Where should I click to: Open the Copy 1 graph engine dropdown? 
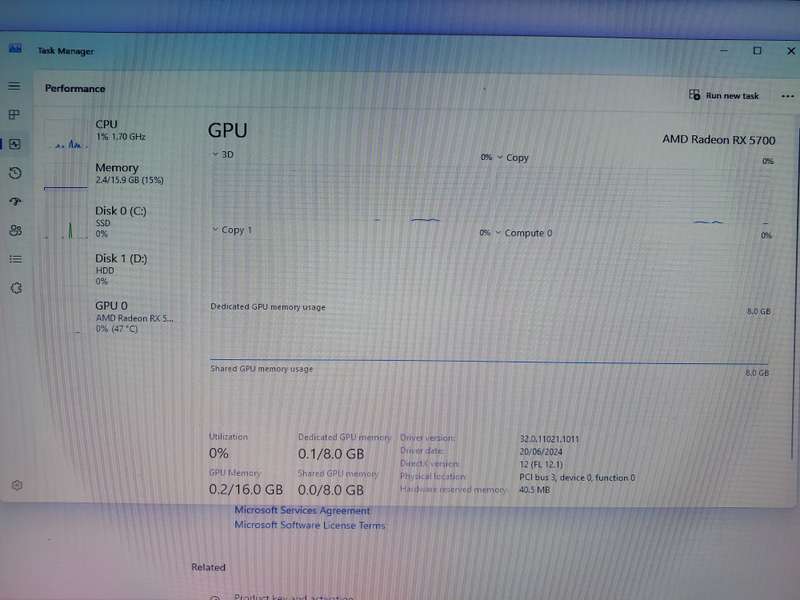[232, 230]
